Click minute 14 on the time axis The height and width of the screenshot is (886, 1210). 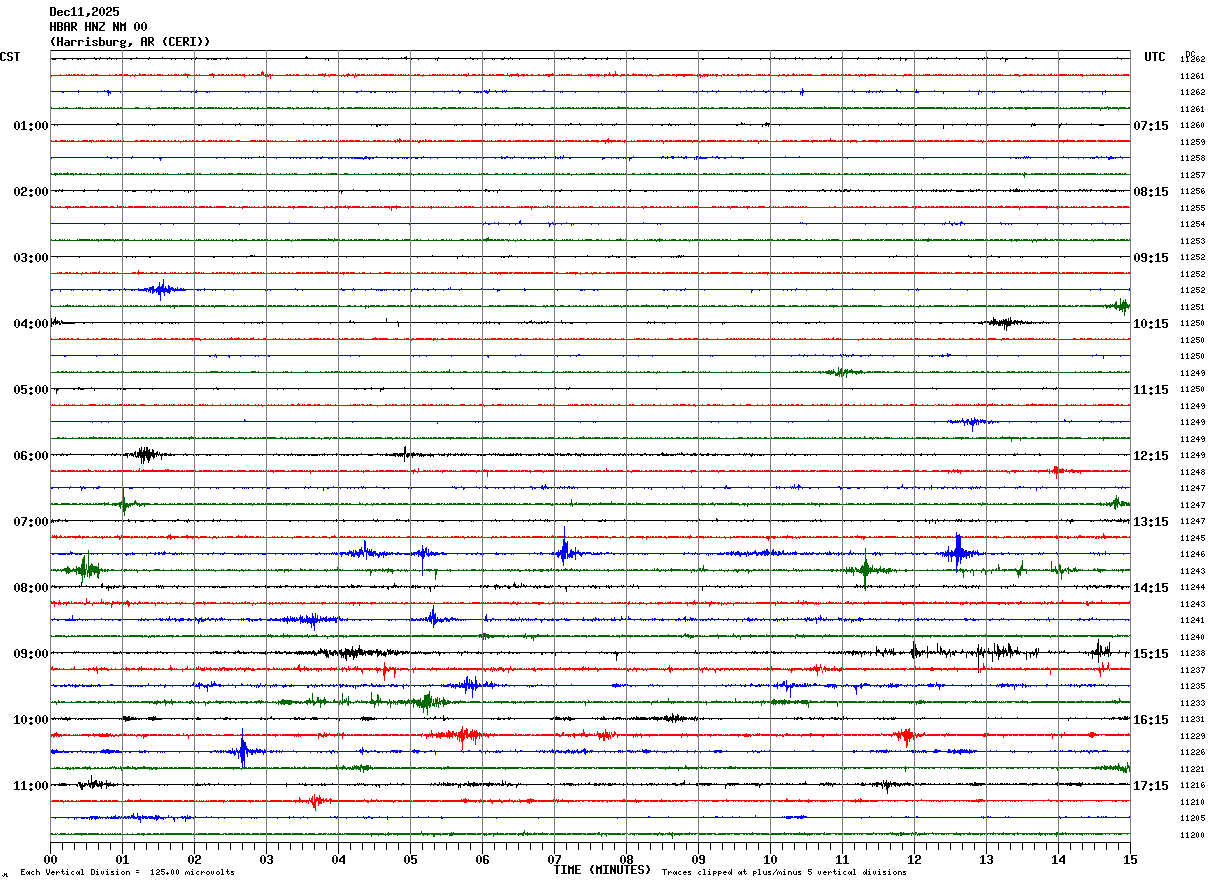[x=1058, y=859]
